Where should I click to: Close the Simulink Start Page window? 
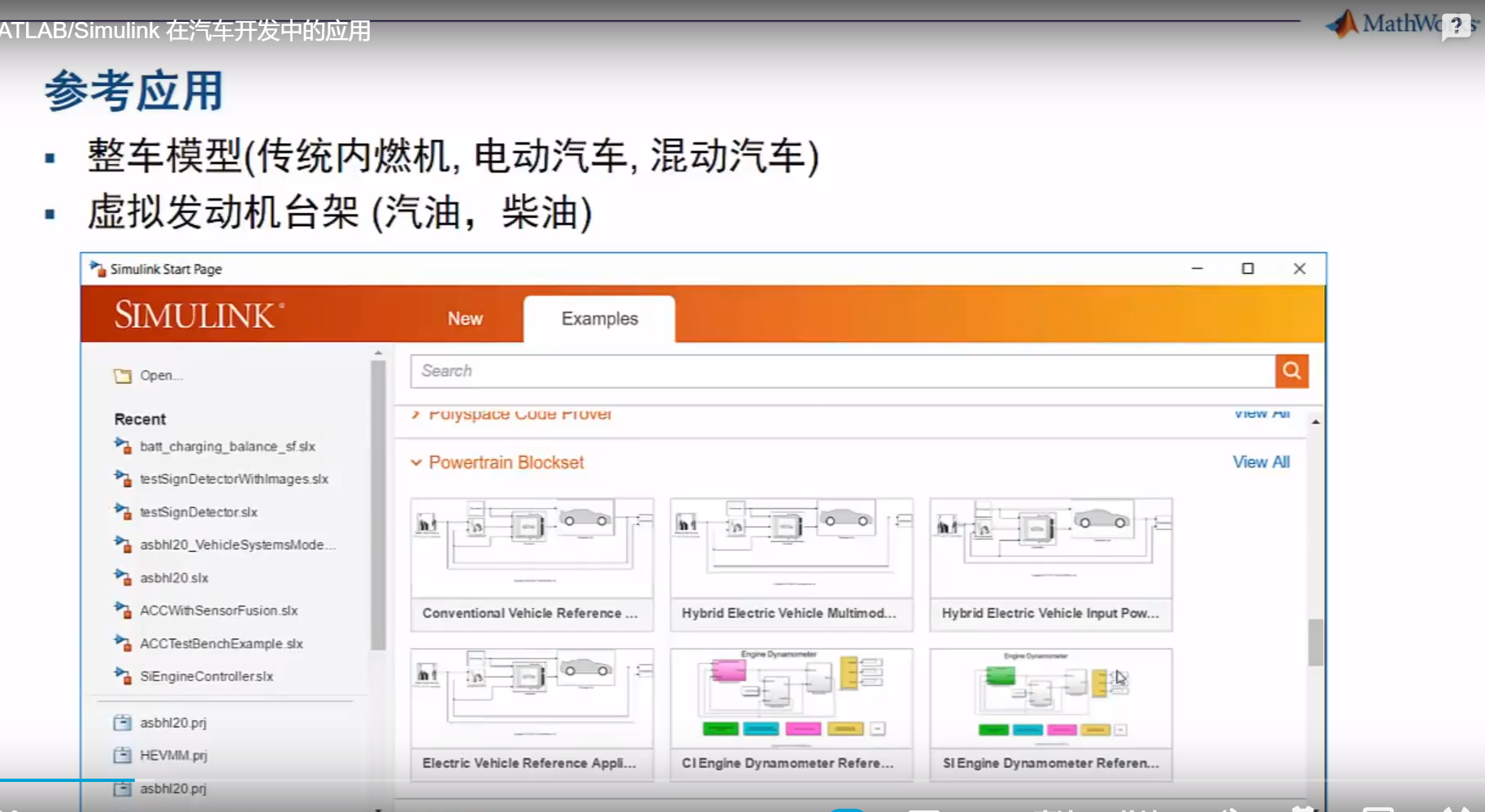tap(1300, 269)
